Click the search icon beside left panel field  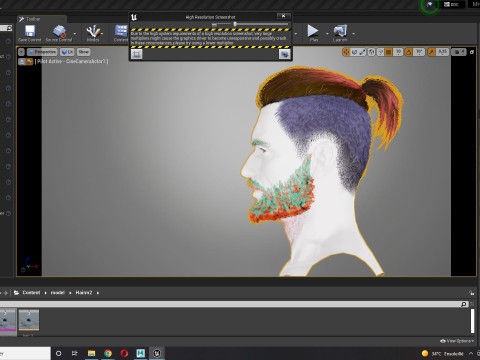click(9, 28)
